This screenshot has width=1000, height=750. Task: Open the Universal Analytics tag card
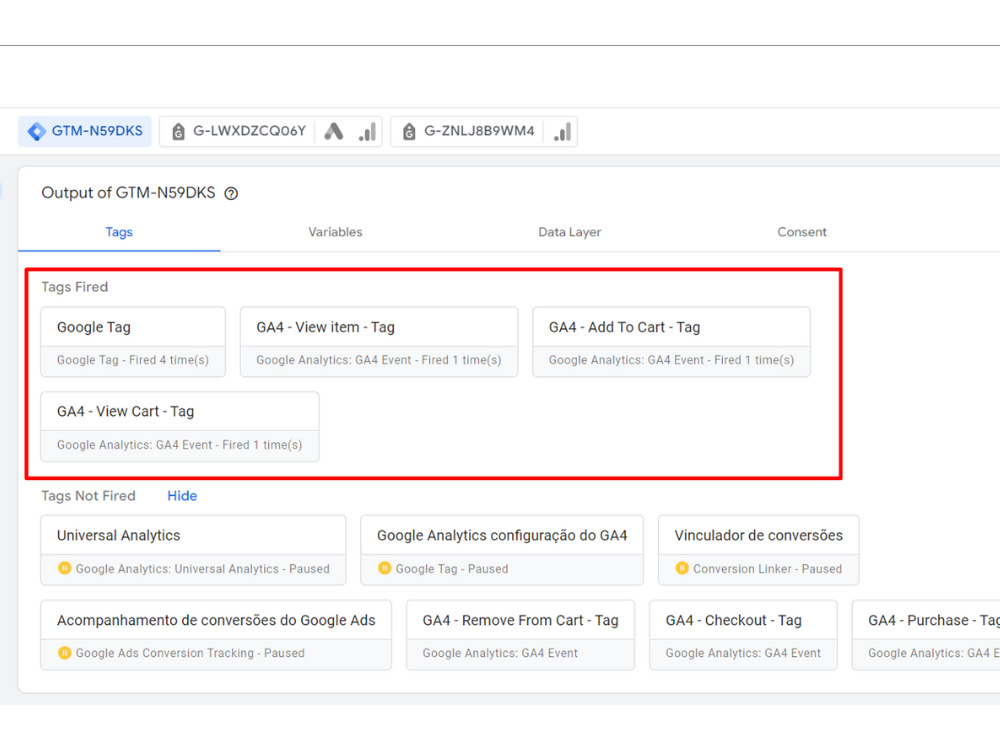pos(193,550)
